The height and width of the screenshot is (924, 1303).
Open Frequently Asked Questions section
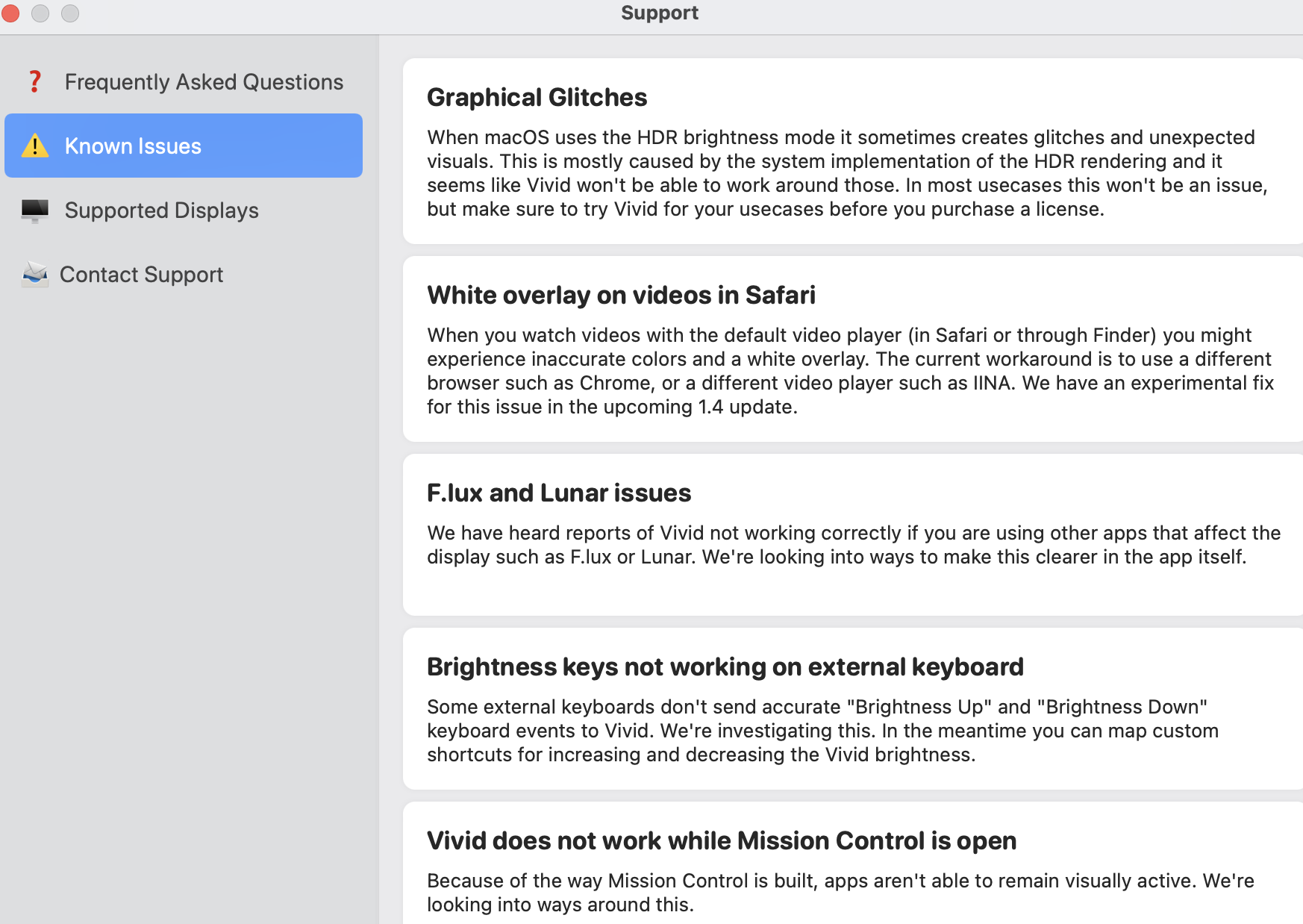pos(184,81)
